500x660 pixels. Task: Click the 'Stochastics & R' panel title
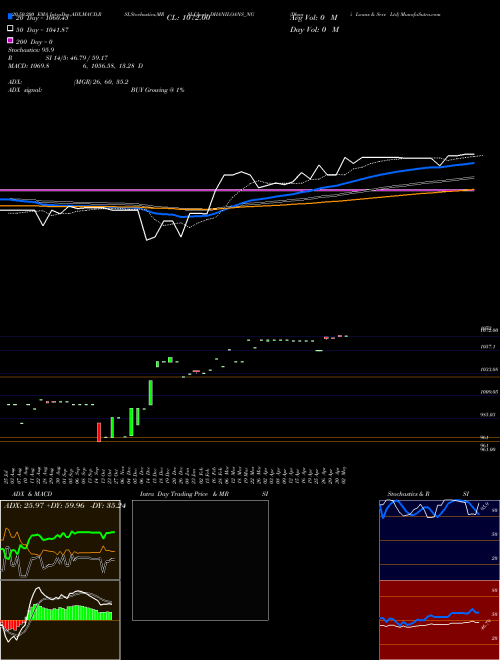point(409,494)
